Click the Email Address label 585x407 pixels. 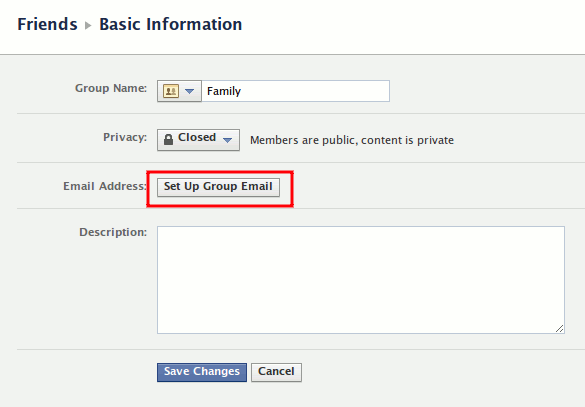pyautogui.click(x=105, y=186)
